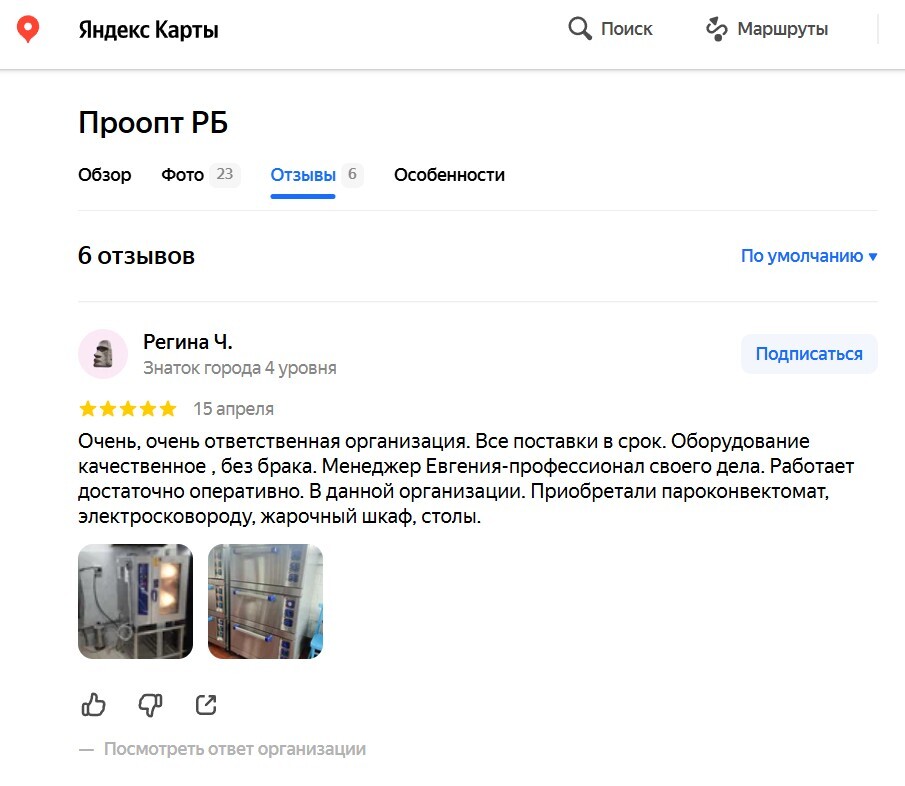The height and width of the screenshot is (786, 905).
Task: Go to the Особенности tab
Action: (x=449, y=174)
